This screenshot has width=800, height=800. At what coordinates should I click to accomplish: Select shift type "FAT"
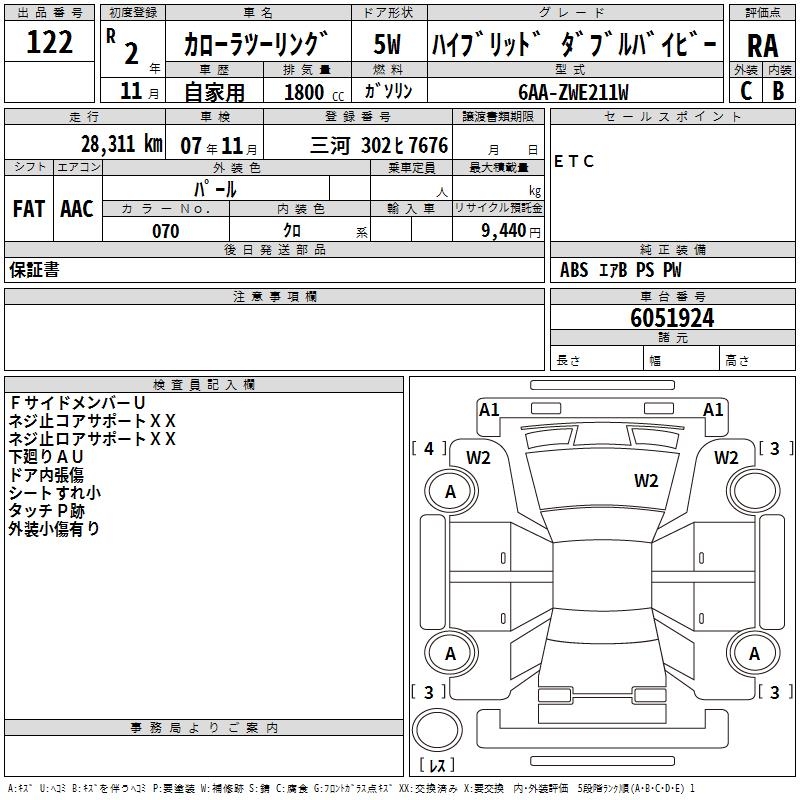(x=29, y=209)
